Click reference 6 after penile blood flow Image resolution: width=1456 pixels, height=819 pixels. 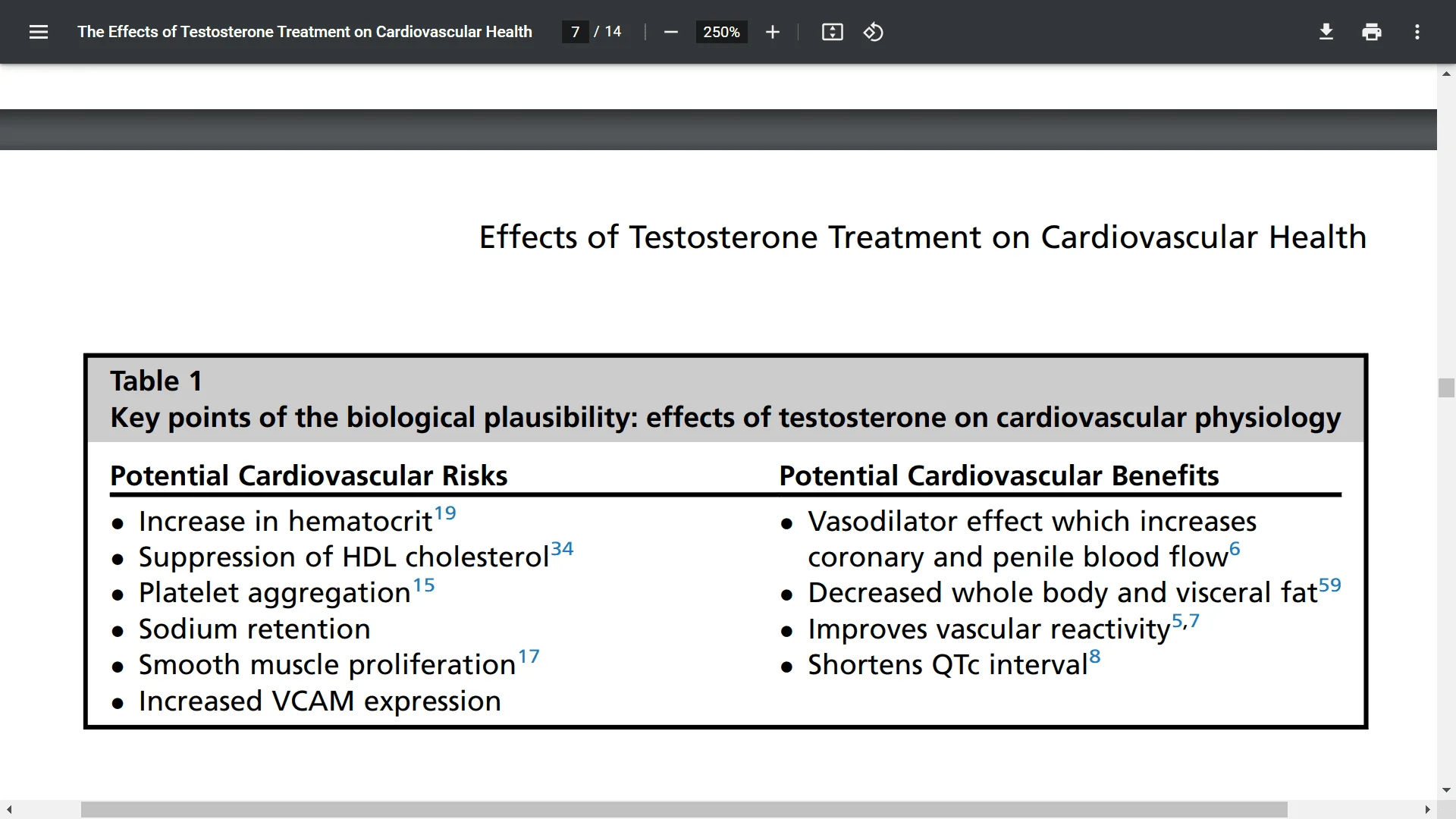1235,549
